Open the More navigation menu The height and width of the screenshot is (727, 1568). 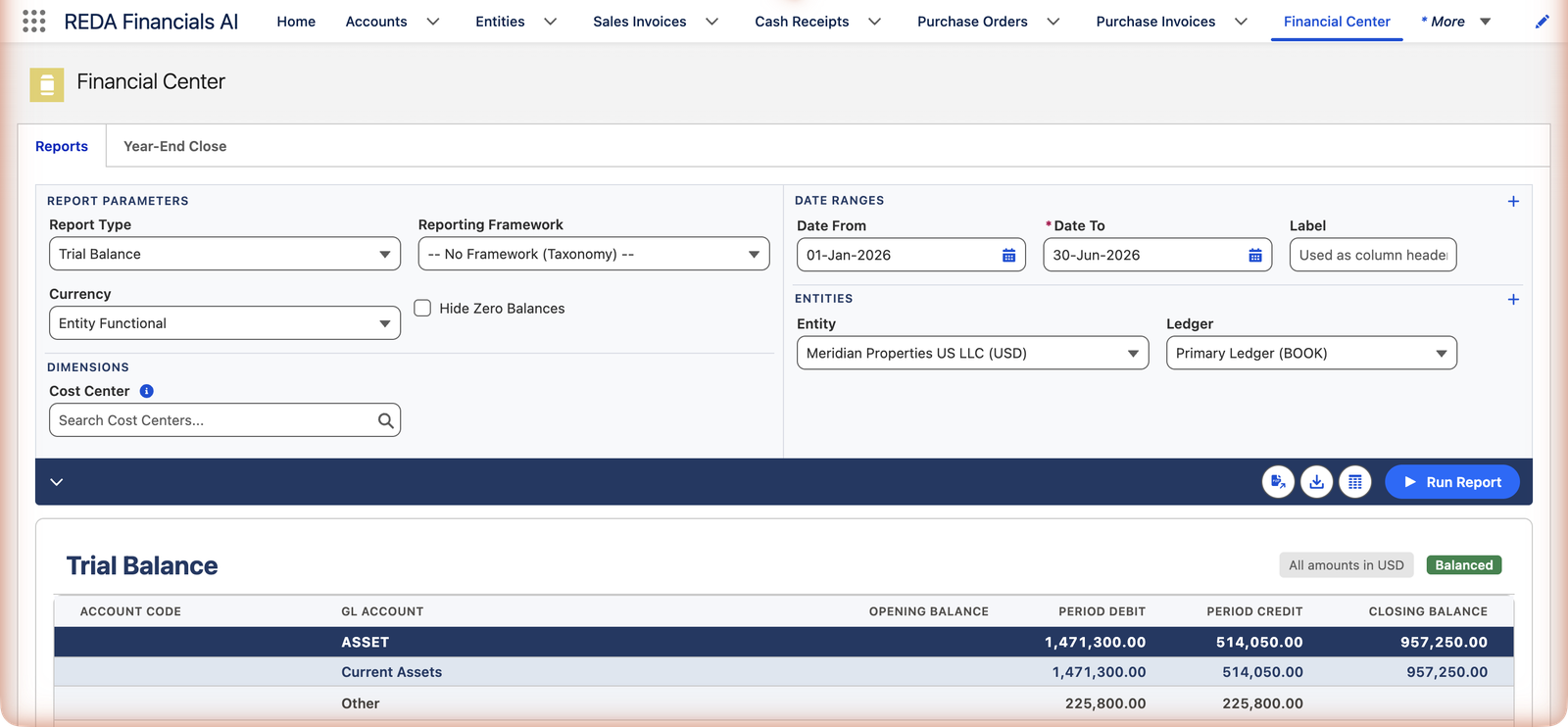click(x=1456, y=22)
